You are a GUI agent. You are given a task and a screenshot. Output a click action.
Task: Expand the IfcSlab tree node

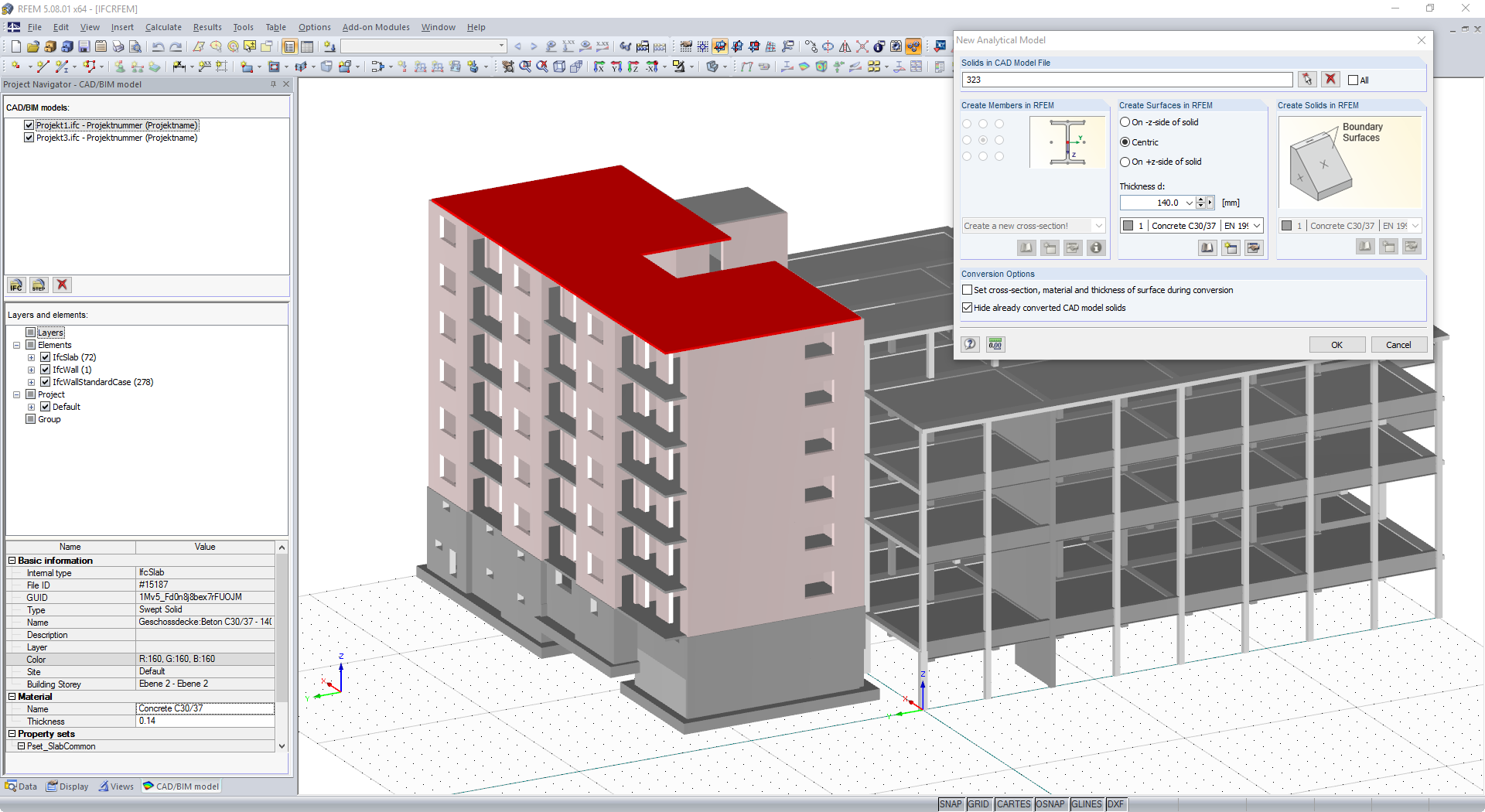point(32,357)
